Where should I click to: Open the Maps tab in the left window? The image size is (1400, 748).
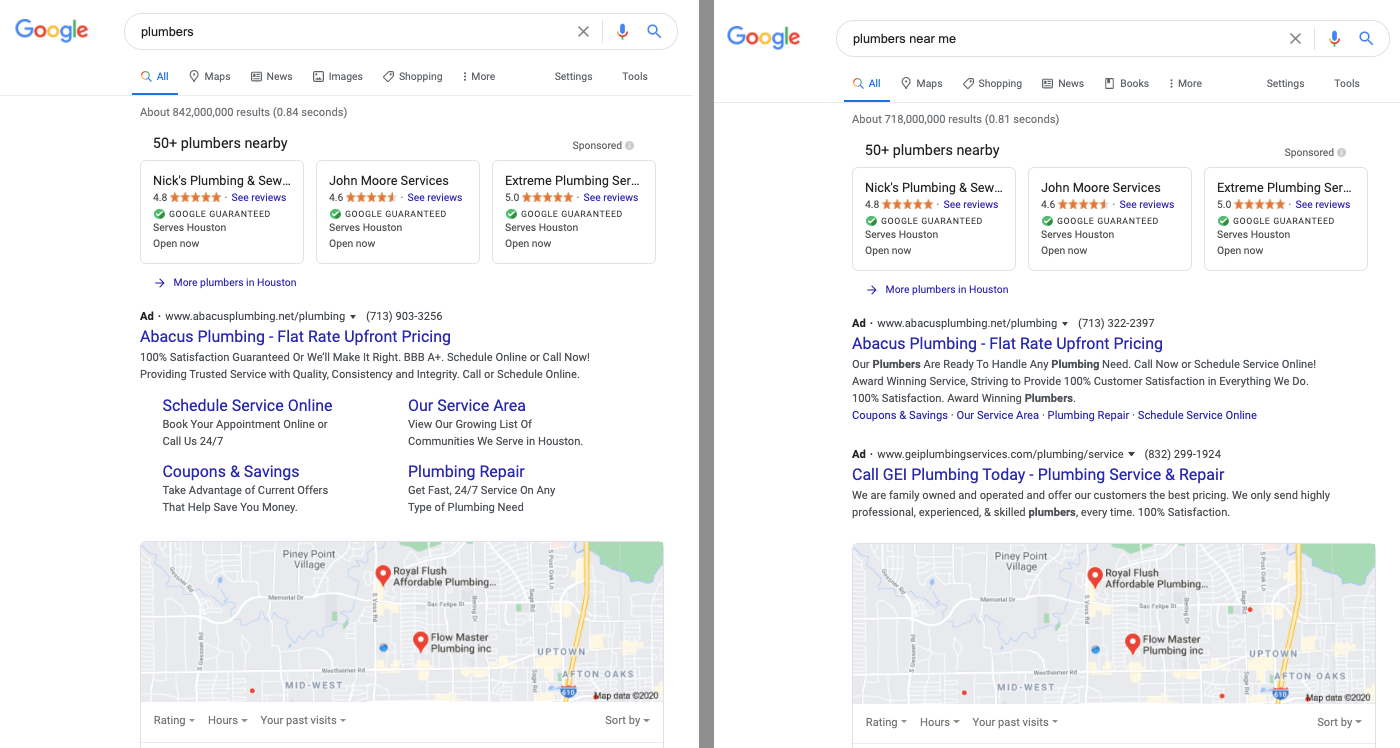[210, 77]
